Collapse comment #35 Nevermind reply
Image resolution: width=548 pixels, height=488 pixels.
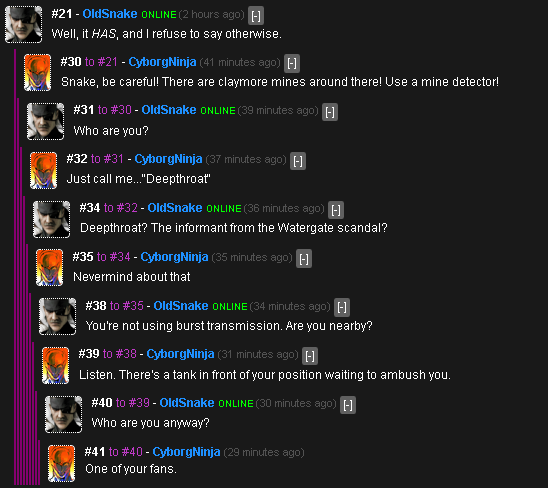pyautogui.click(x=304, y=259)
